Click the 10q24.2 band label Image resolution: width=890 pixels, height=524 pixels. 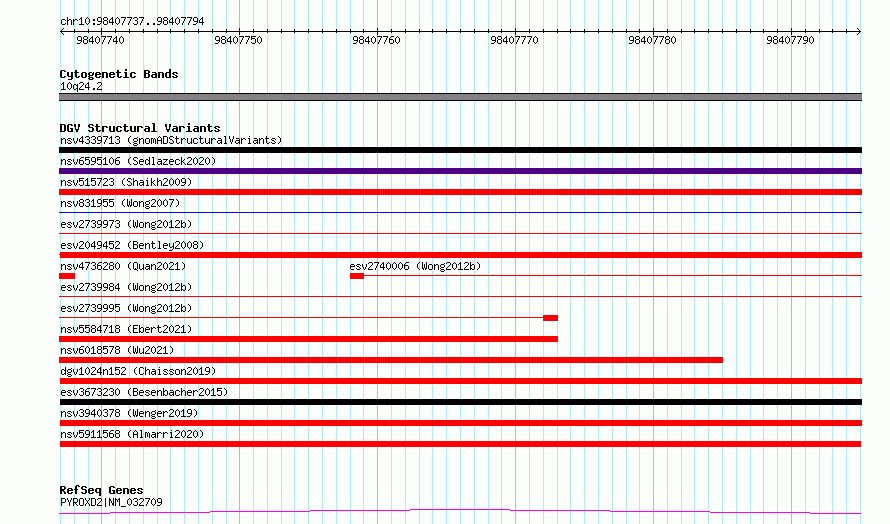[x=81, y=86]
